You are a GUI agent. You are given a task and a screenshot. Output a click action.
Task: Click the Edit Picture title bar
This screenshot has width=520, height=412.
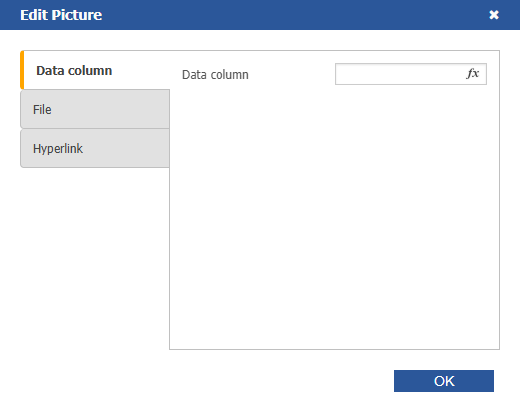coord(260,15)
